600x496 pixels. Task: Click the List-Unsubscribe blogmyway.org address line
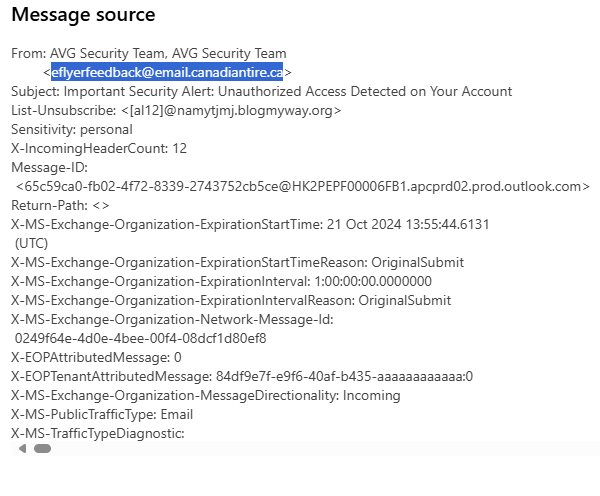(x=176, y=111)
